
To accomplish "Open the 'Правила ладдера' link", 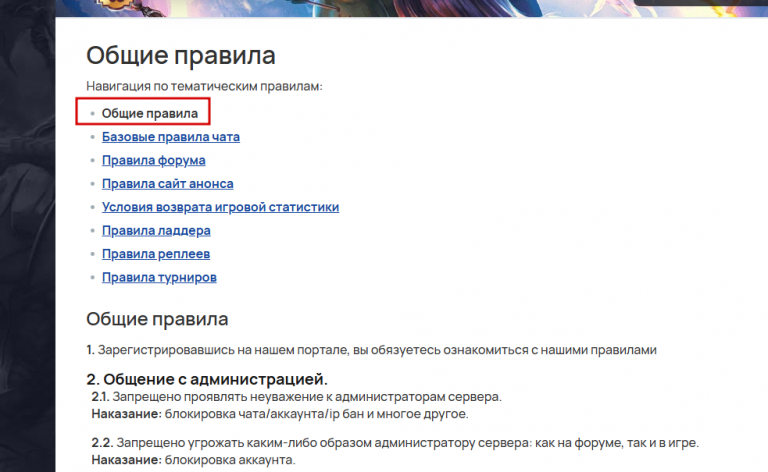I will [x=156, y=231].
